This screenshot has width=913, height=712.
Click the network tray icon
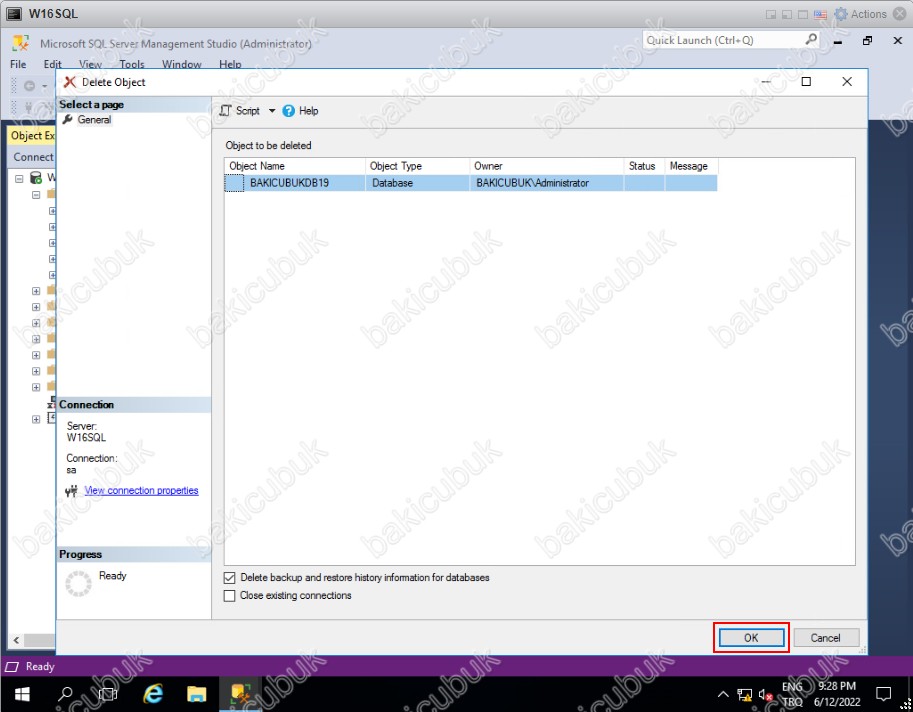click(745, 694)
